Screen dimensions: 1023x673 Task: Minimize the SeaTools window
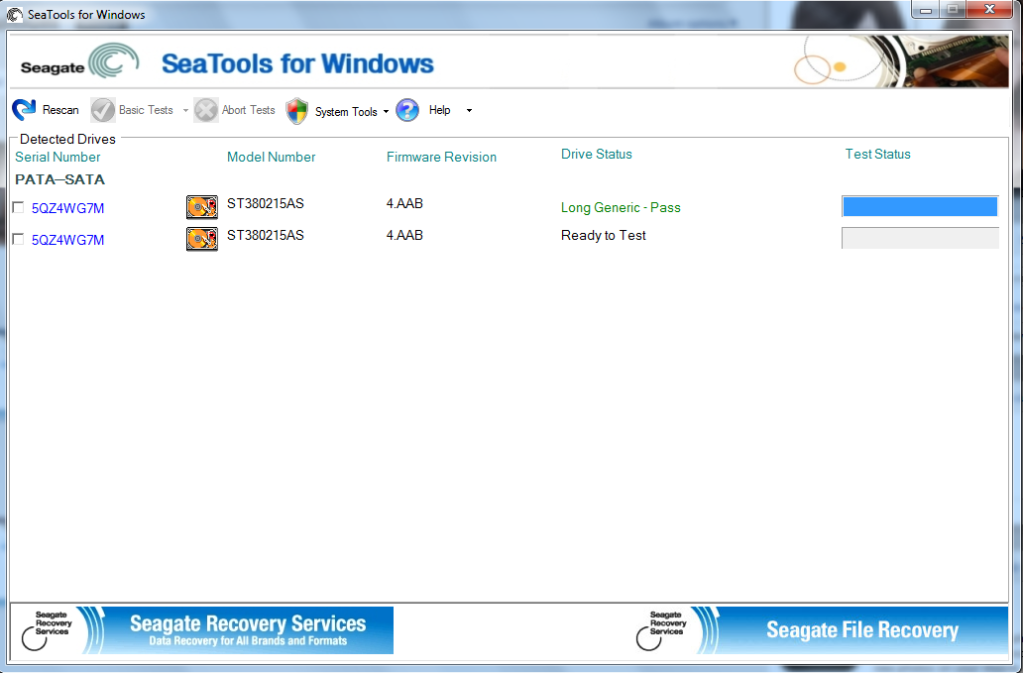point(926,10)
